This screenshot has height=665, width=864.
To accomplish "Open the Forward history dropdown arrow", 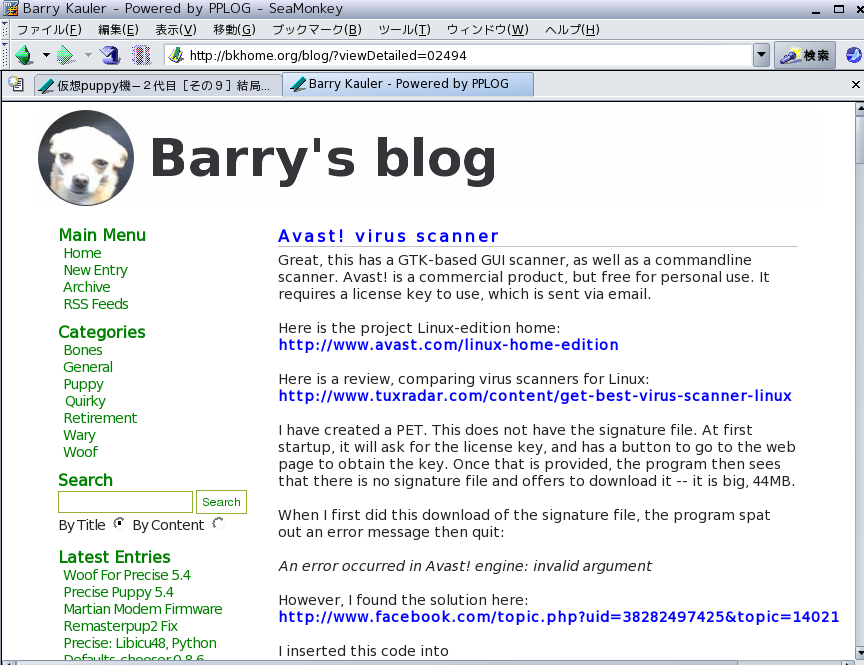I will (x=88, y=55).
